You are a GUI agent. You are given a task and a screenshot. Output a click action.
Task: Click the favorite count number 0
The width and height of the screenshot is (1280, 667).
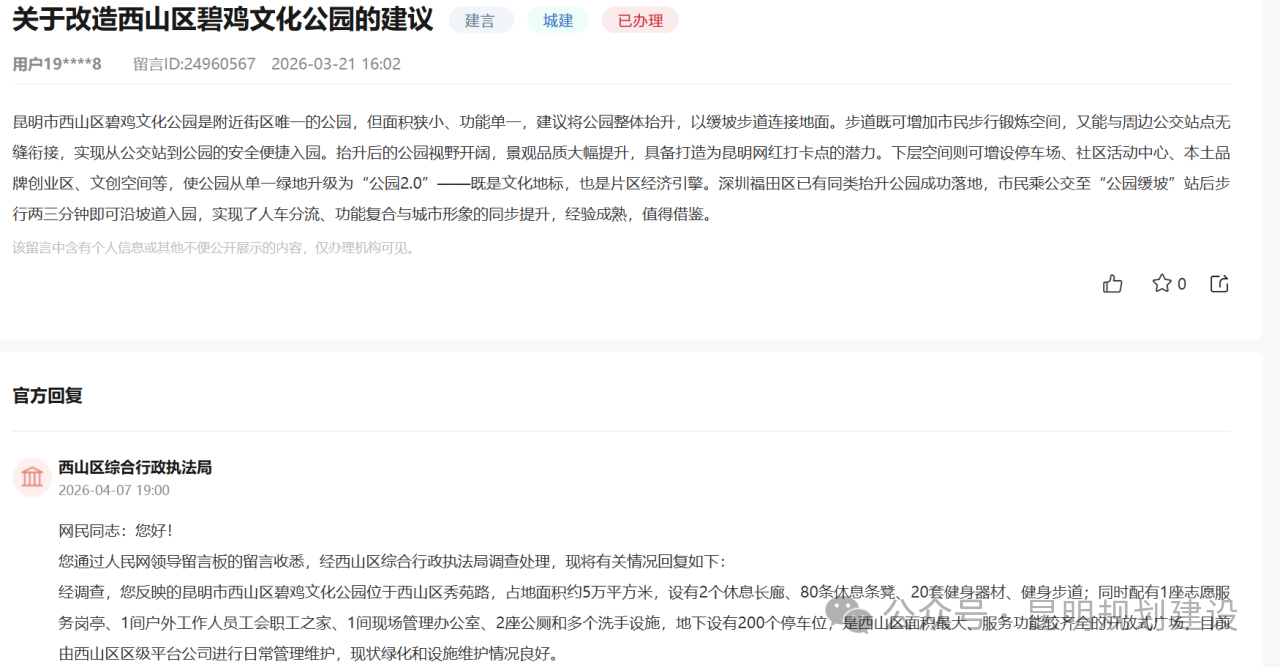click(1182, 284)
